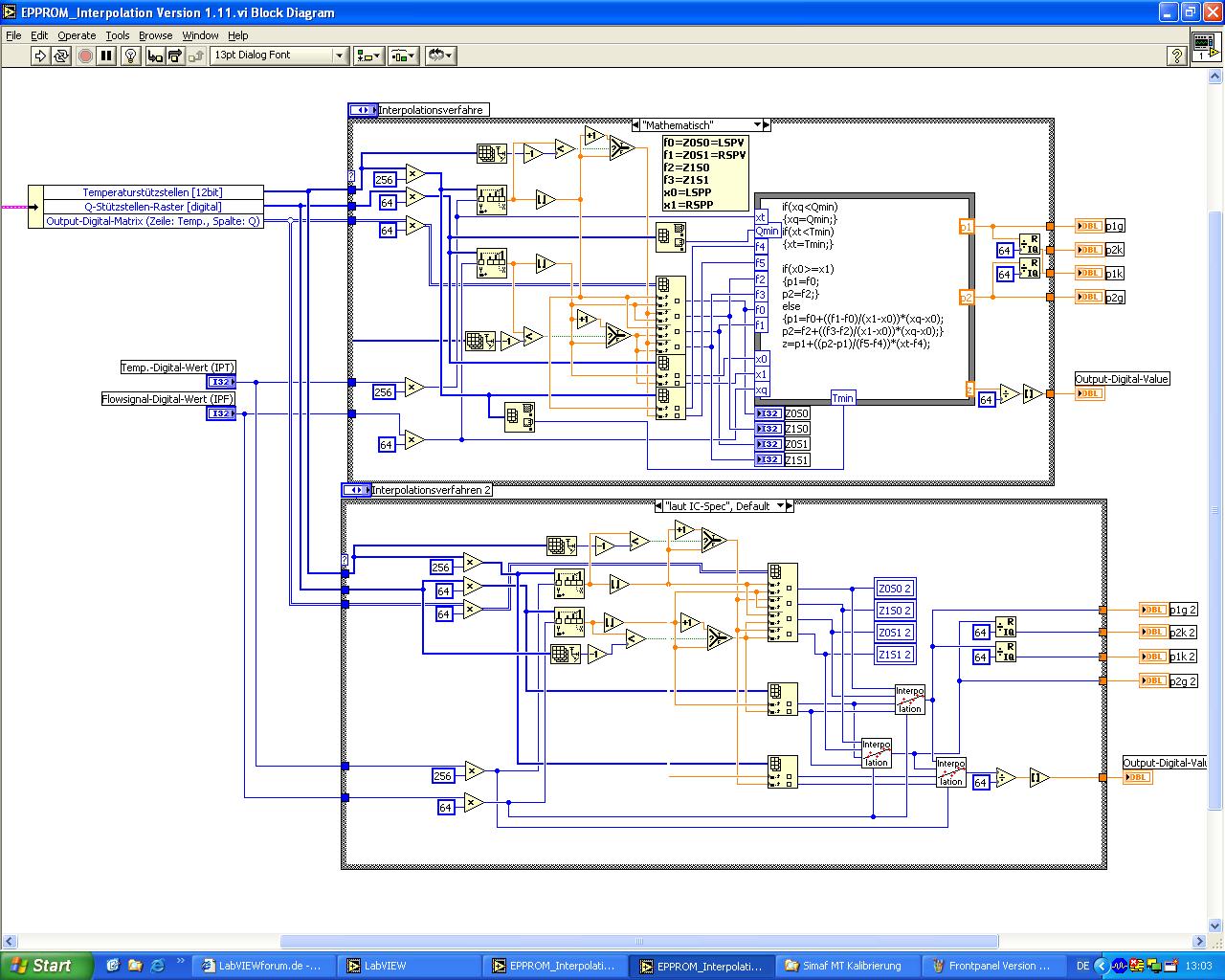This screenshot has height=980, width=1225.
Task: Toggle Highlight Execution light bulb
Action: pyautogui.click(x=131, y=56)
